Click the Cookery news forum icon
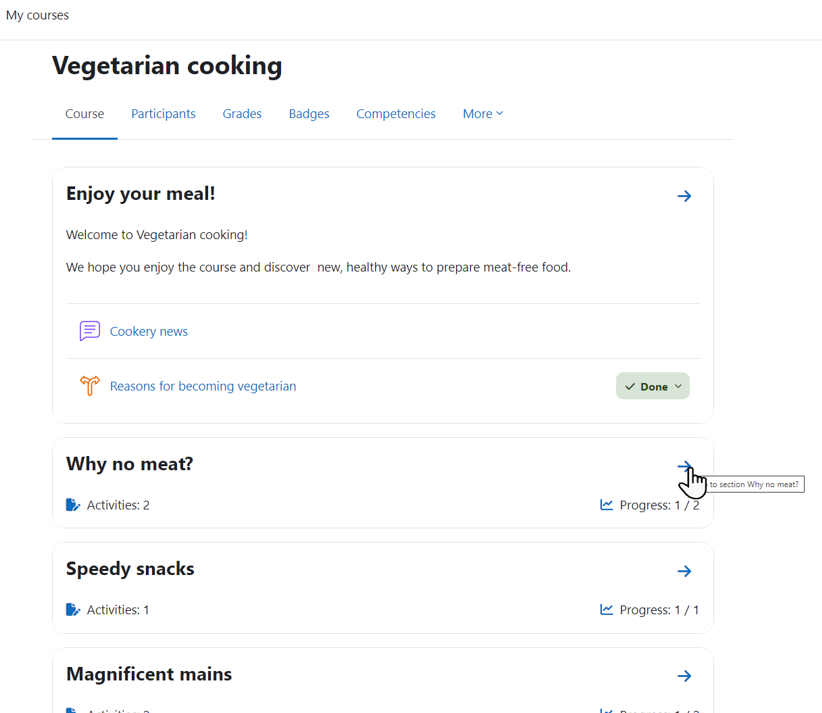This screenshot has height=713, width=822. 90,331
